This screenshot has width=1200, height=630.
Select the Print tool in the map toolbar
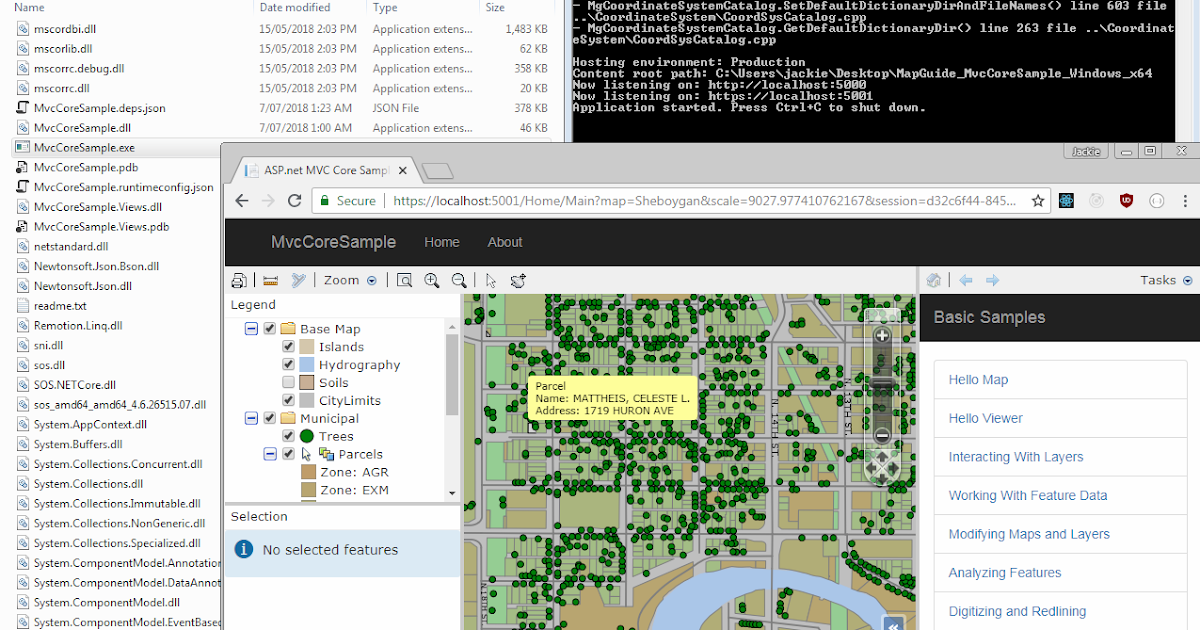(x=238, y=280)
